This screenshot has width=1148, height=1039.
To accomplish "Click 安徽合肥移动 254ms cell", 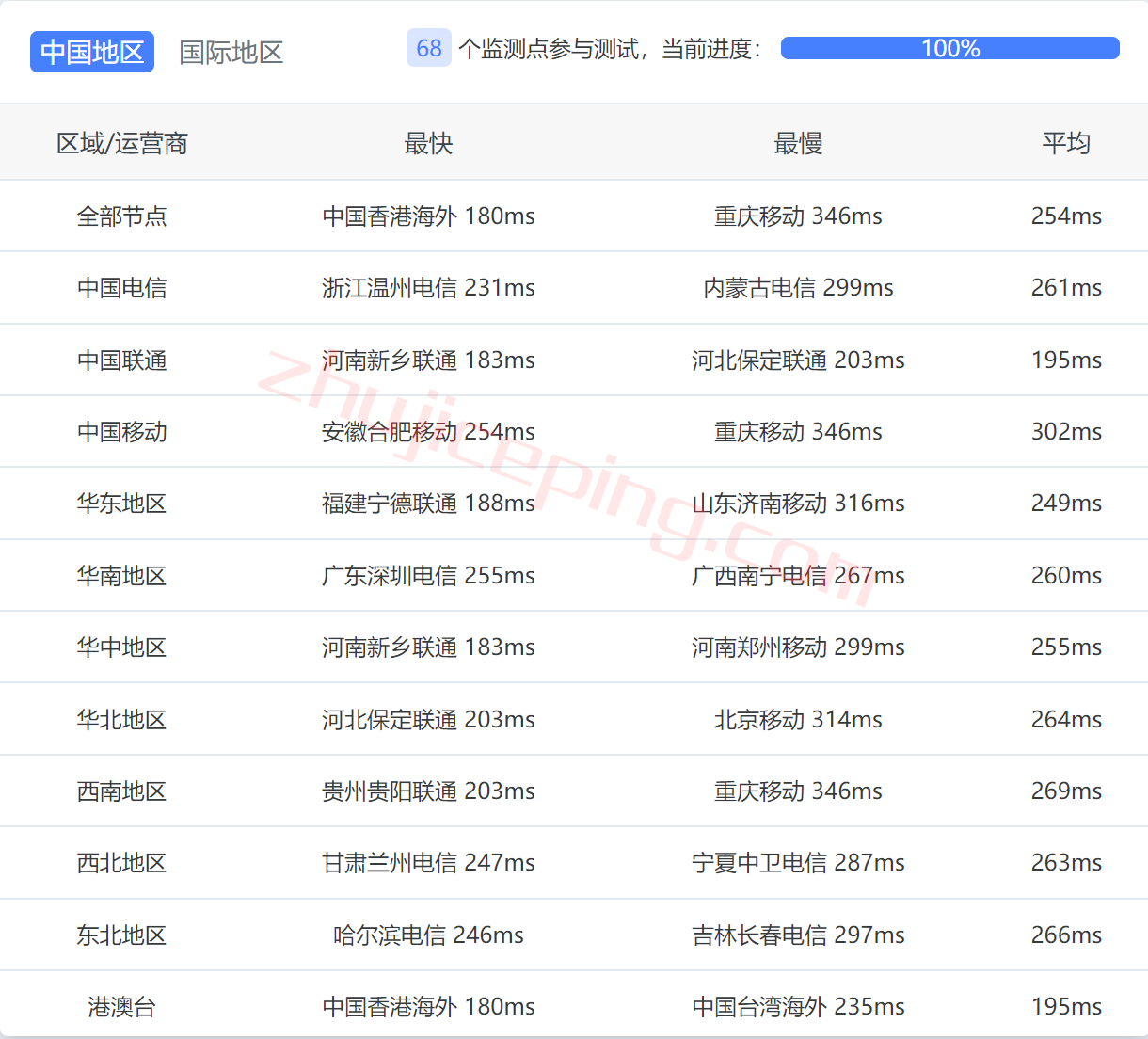I will tap(428, 432).
